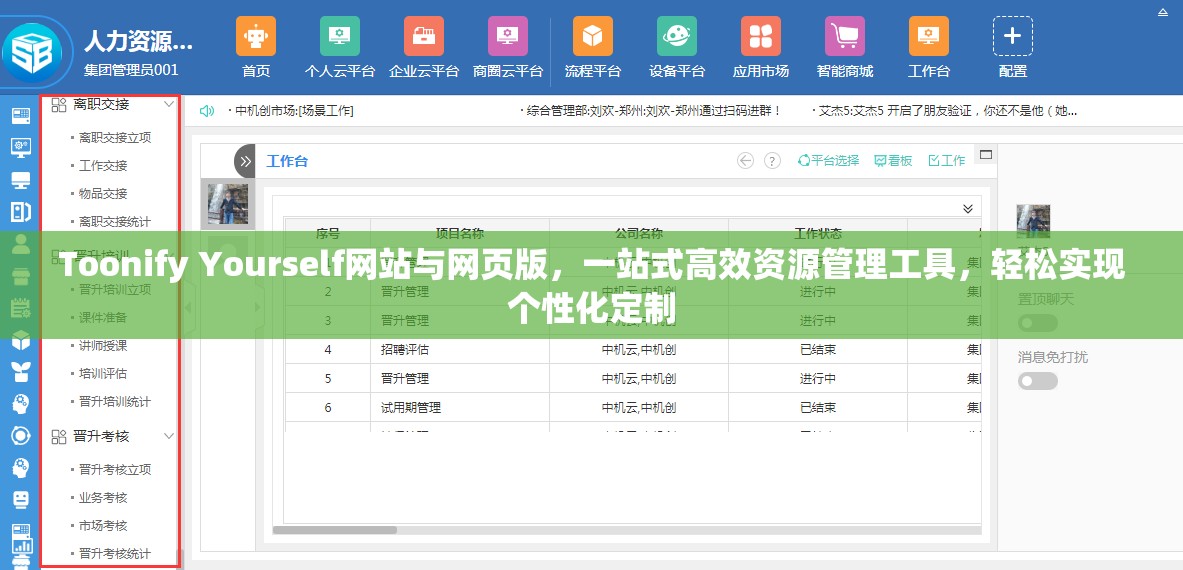
Task: Click 进行中 status in row 5
Action: (x=818, y=378)
